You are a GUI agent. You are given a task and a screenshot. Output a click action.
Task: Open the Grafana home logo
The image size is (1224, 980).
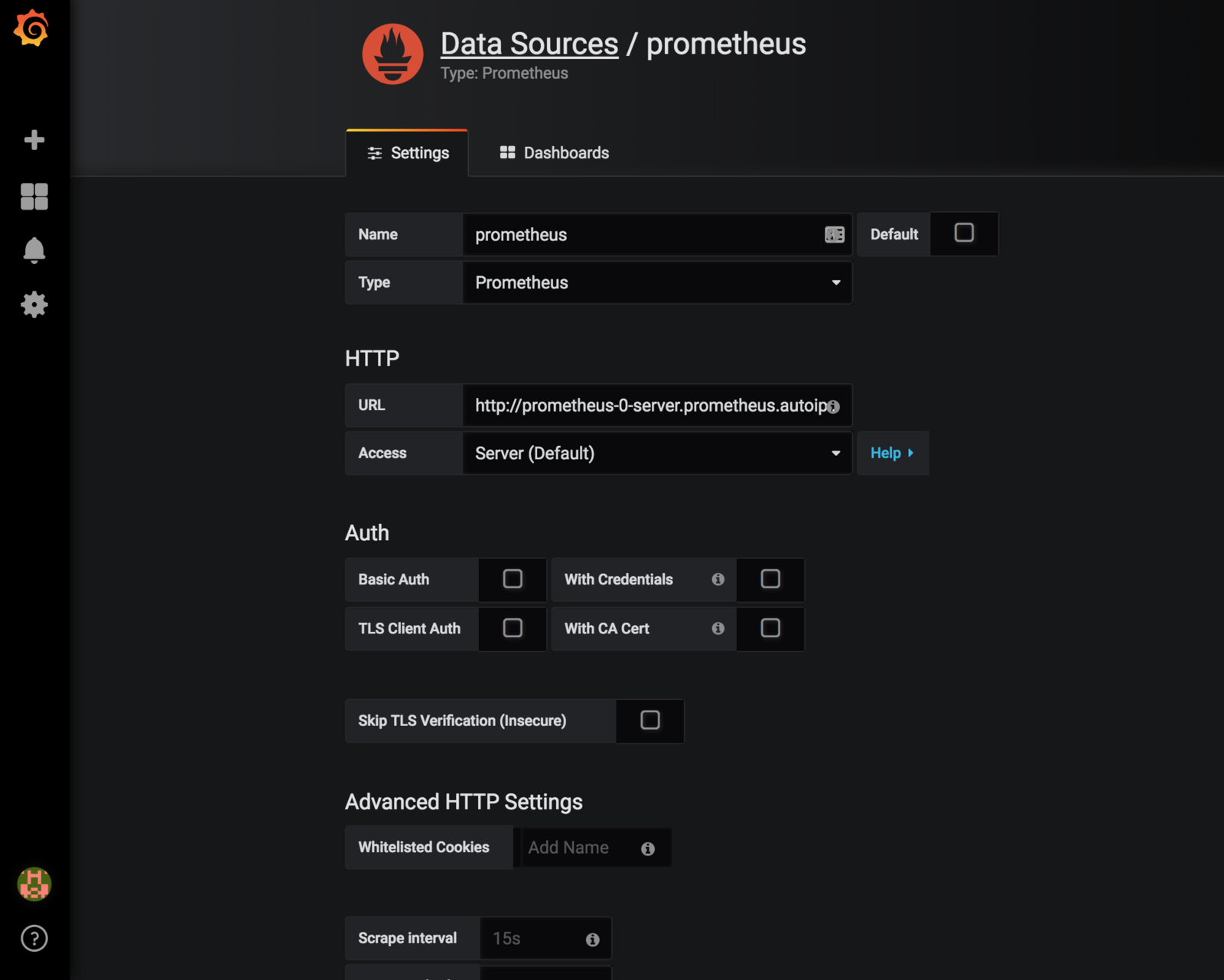31,28
